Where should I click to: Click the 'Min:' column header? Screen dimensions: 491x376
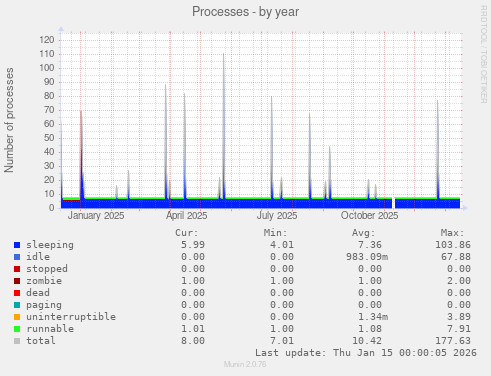pos(275,233)
